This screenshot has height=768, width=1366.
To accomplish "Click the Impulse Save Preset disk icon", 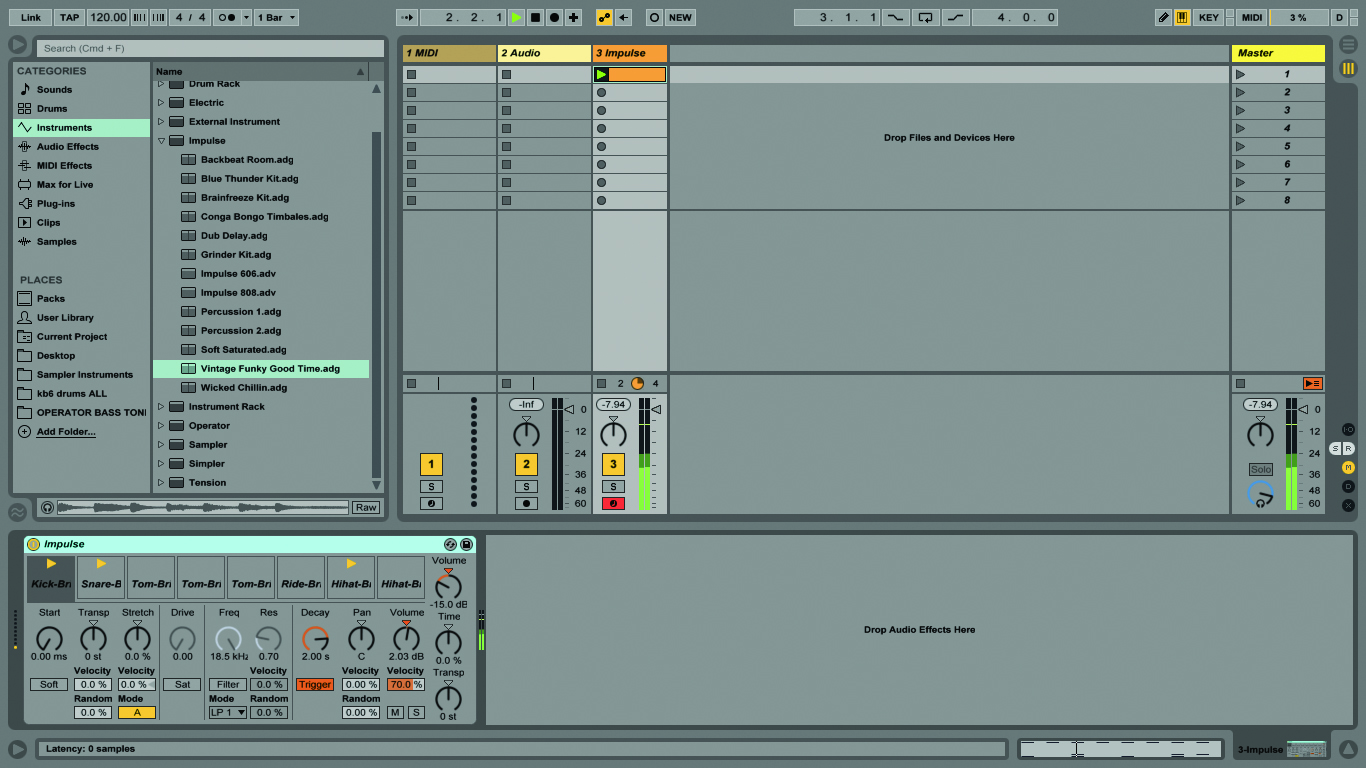I will pyautogui.click(x=466, y=544).
